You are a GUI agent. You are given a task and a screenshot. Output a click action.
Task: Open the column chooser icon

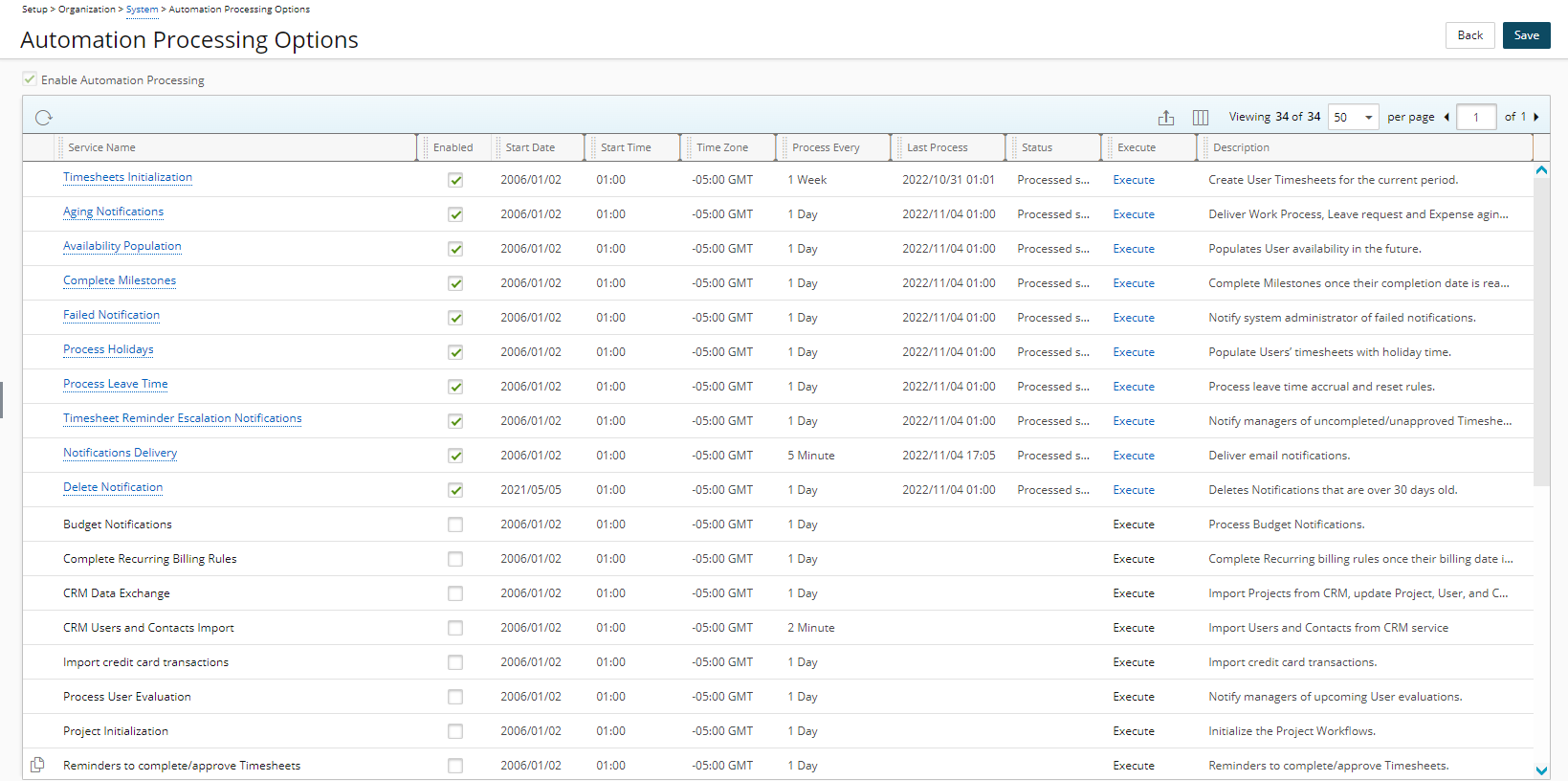click(x=1201, y=118)
